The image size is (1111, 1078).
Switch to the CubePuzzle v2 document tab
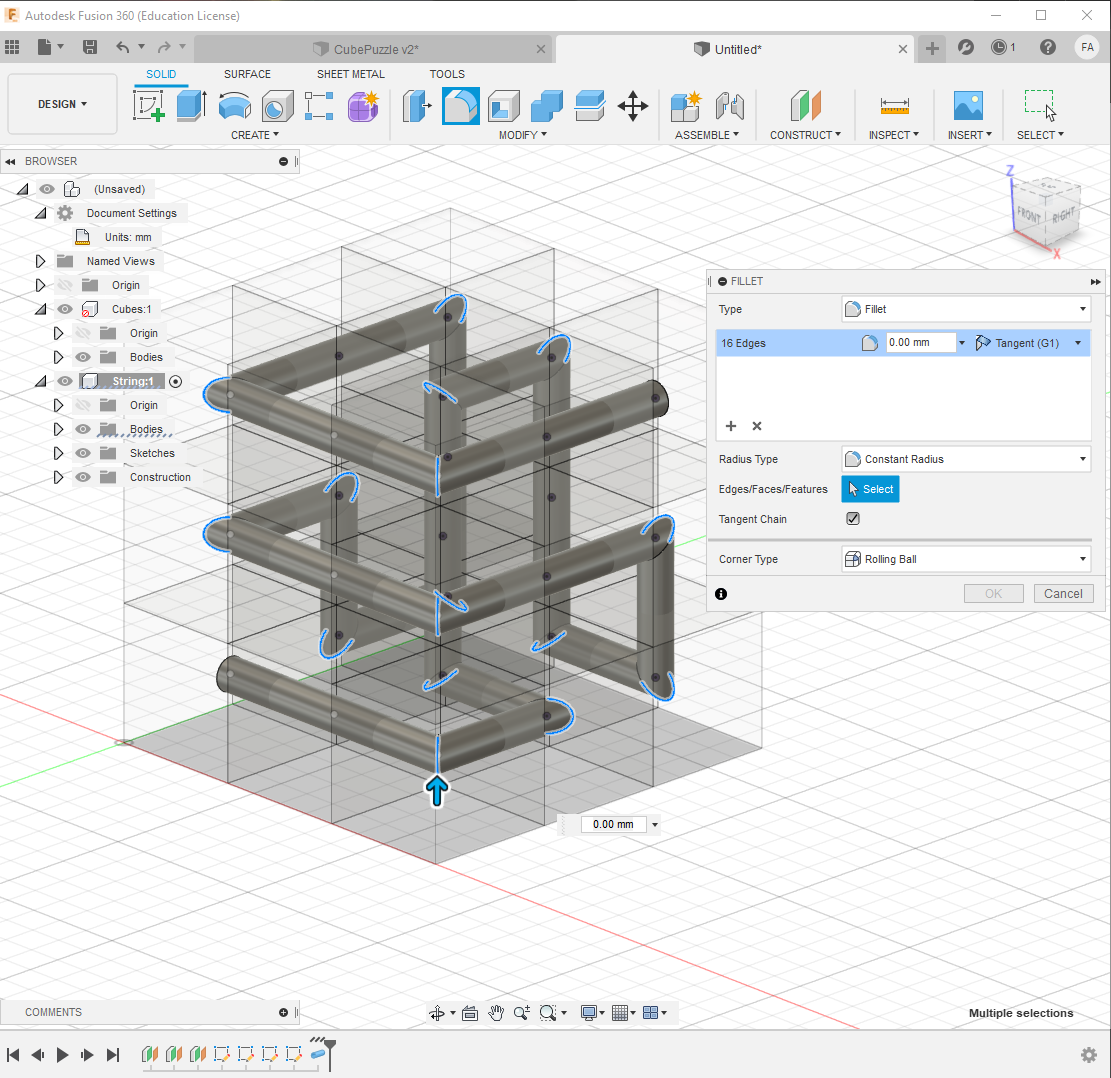375,48
